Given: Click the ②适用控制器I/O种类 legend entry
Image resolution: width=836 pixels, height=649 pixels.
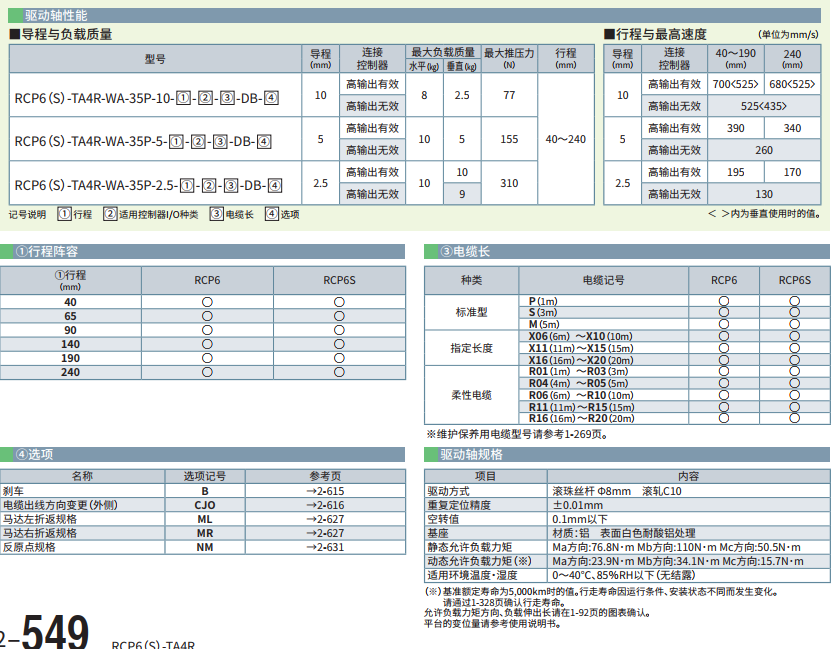Looking at the screenshot, I should click(x=151, y=214).
